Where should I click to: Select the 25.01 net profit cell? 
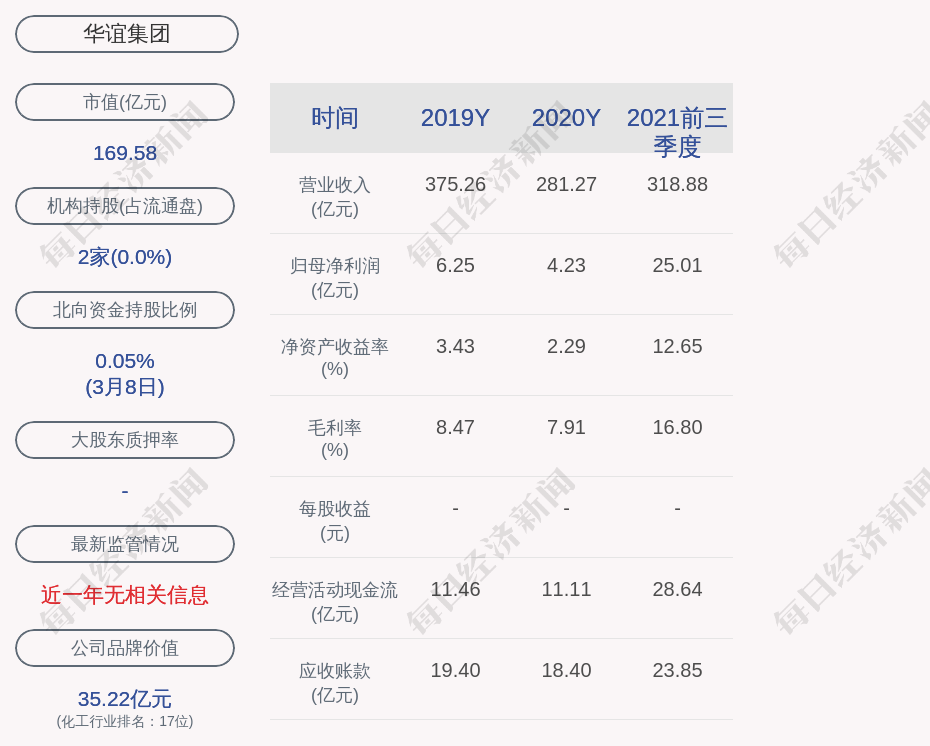(677, 265)
